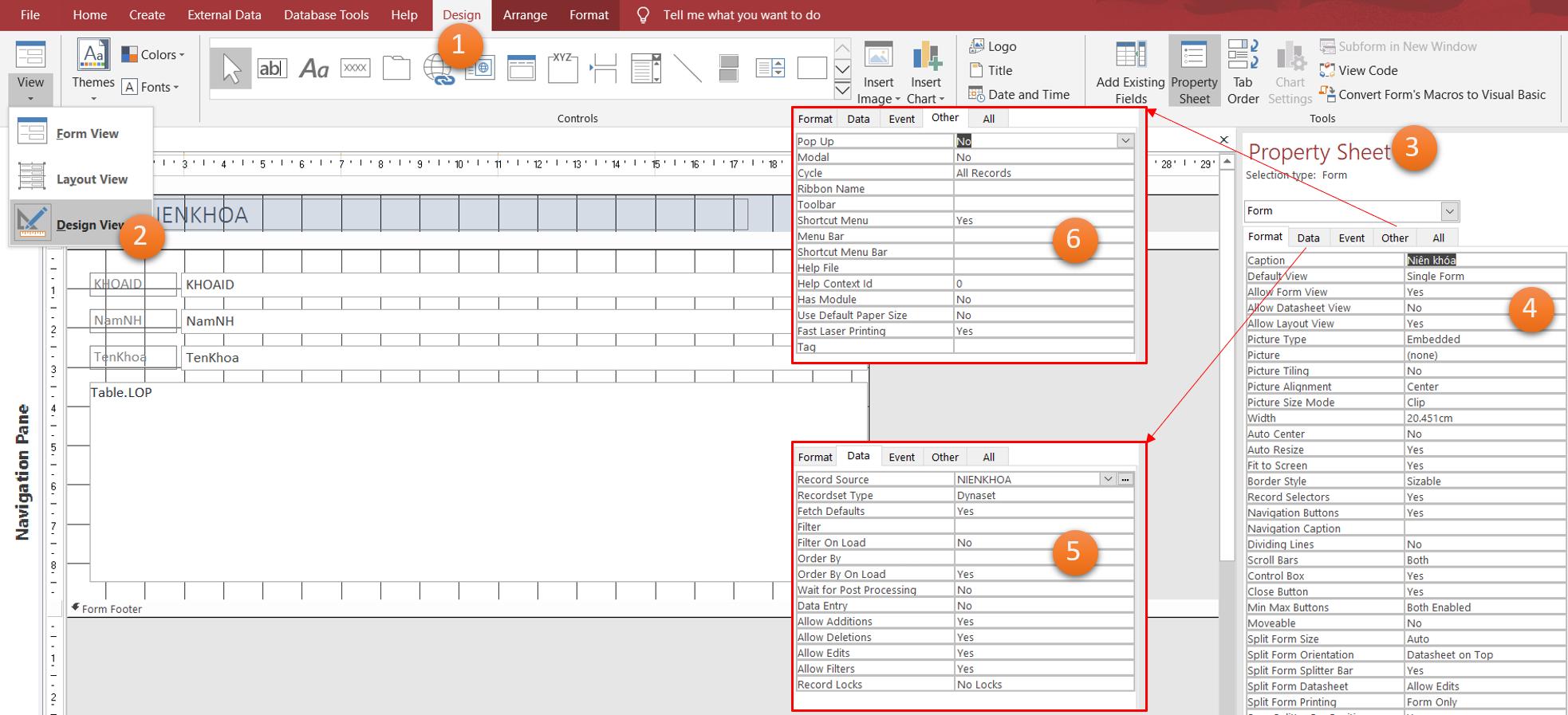Insert a Title into the form
1568x715 pixels.
(991, 70)
